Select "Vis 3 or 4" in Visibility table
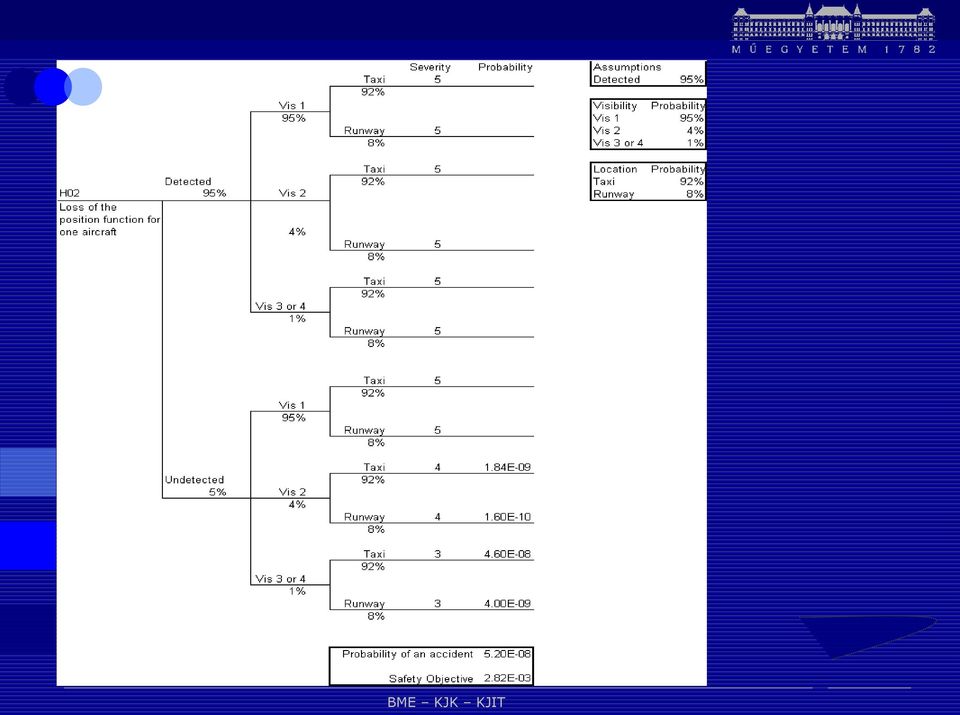The height and width of the screenshot is (715, 960). pyautogui.click(x=618, y=143)
